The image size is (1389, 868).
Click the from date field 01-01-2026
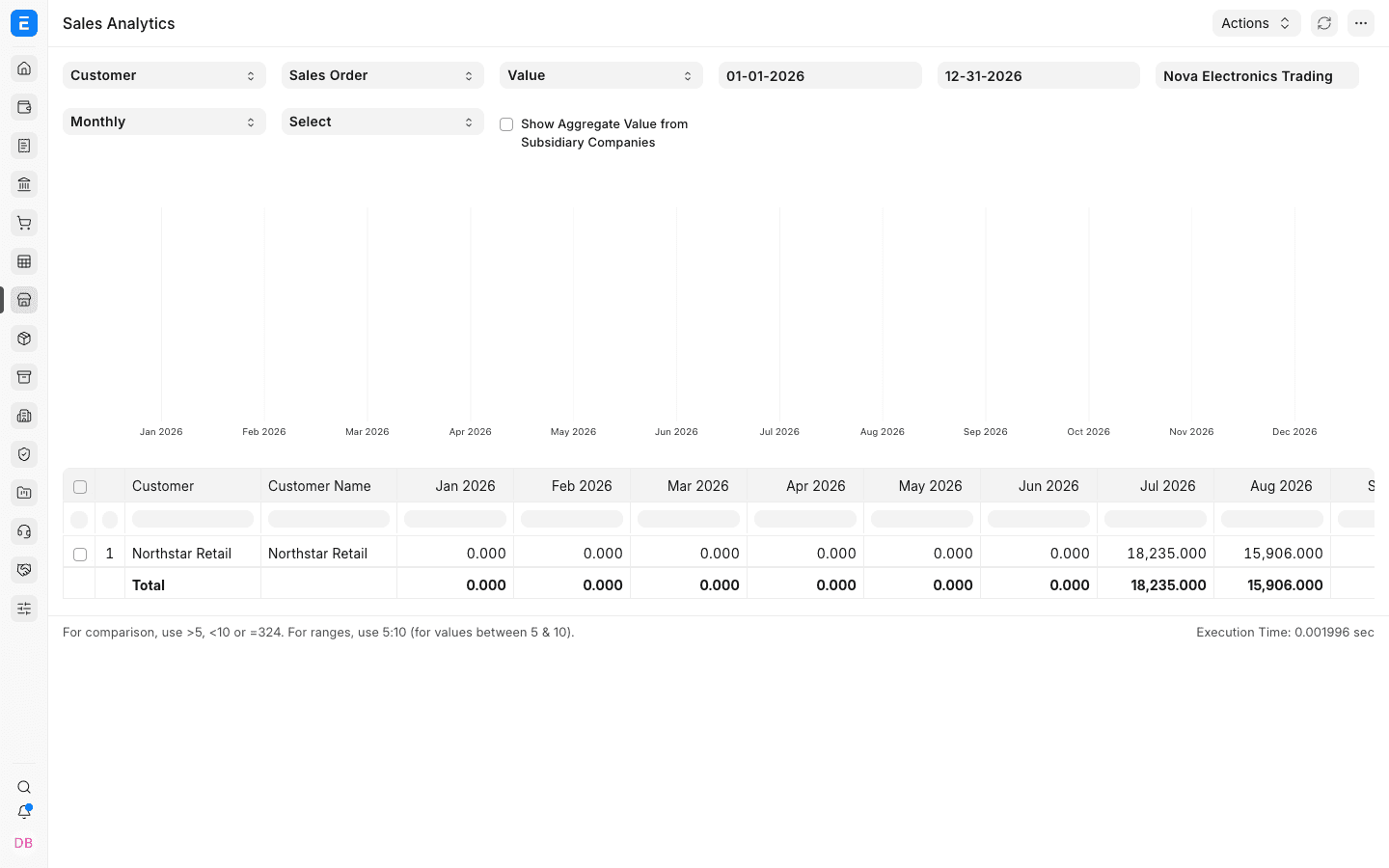(820, 75)
